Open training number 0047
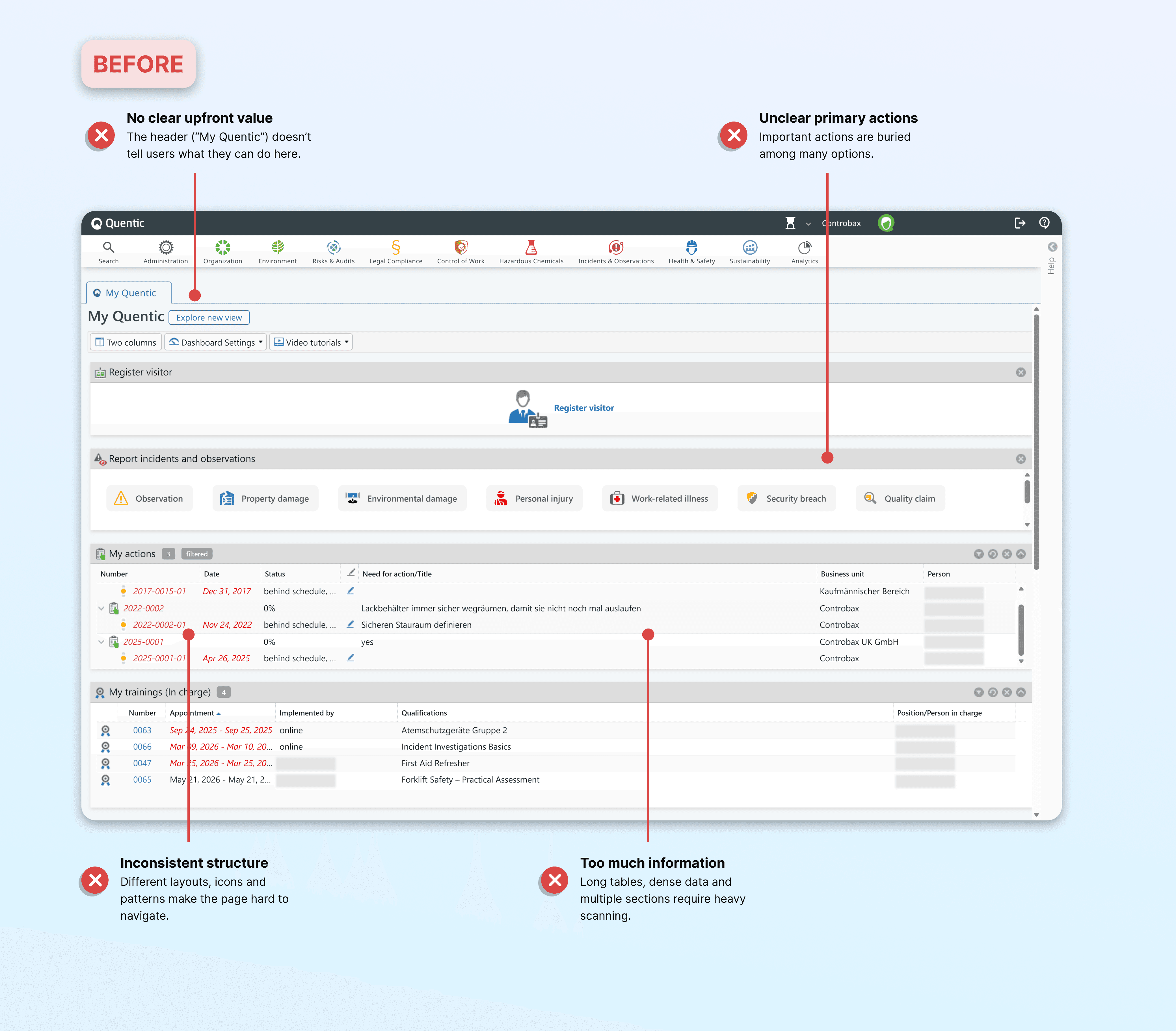The height and width of the screenshot is (1031, 1176). click(142, 763)
